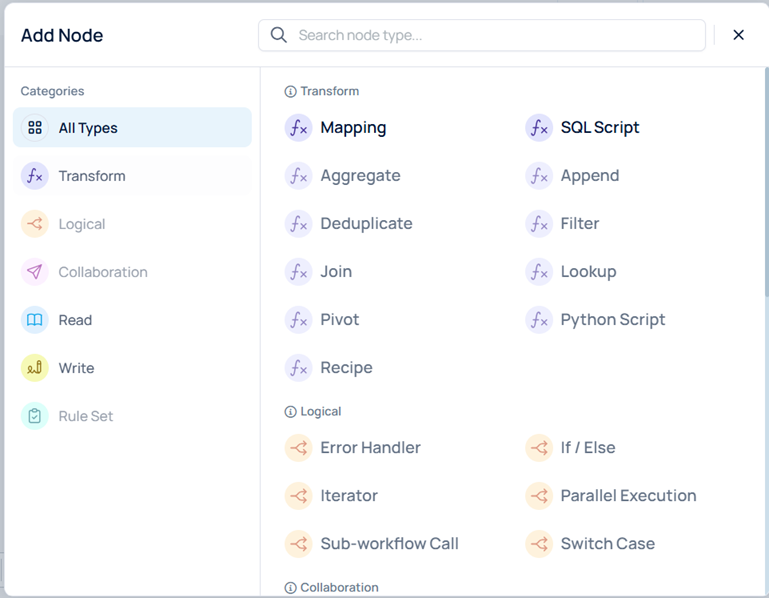Open the Transform category in sidebar
The height and width of the screenshot is (598, 769).
click(92, 176)
